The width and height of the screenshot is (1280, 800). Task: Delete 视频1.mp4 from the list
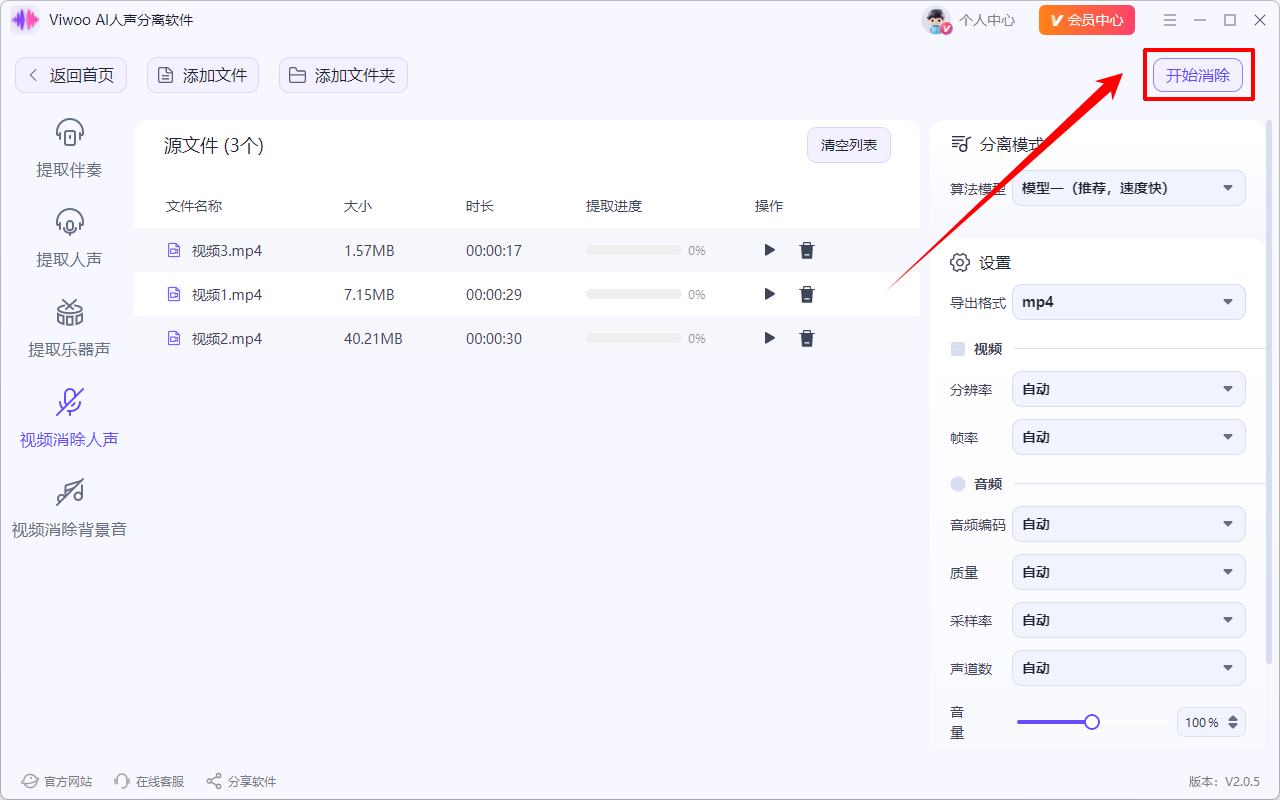(x=807, y=294)
